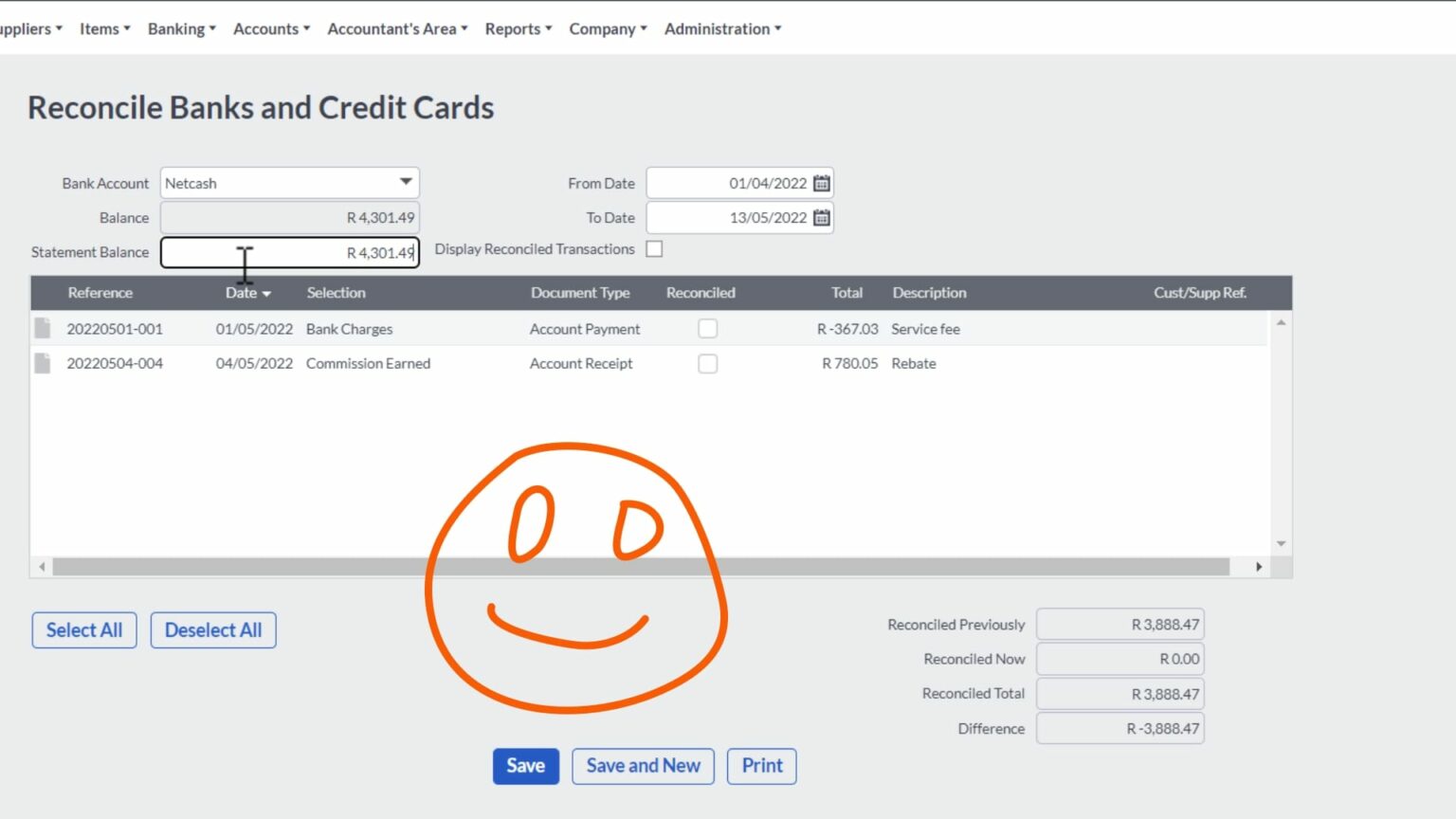Open the Bank Account dropdown
1456x819 pixels.
pos(406,182)
